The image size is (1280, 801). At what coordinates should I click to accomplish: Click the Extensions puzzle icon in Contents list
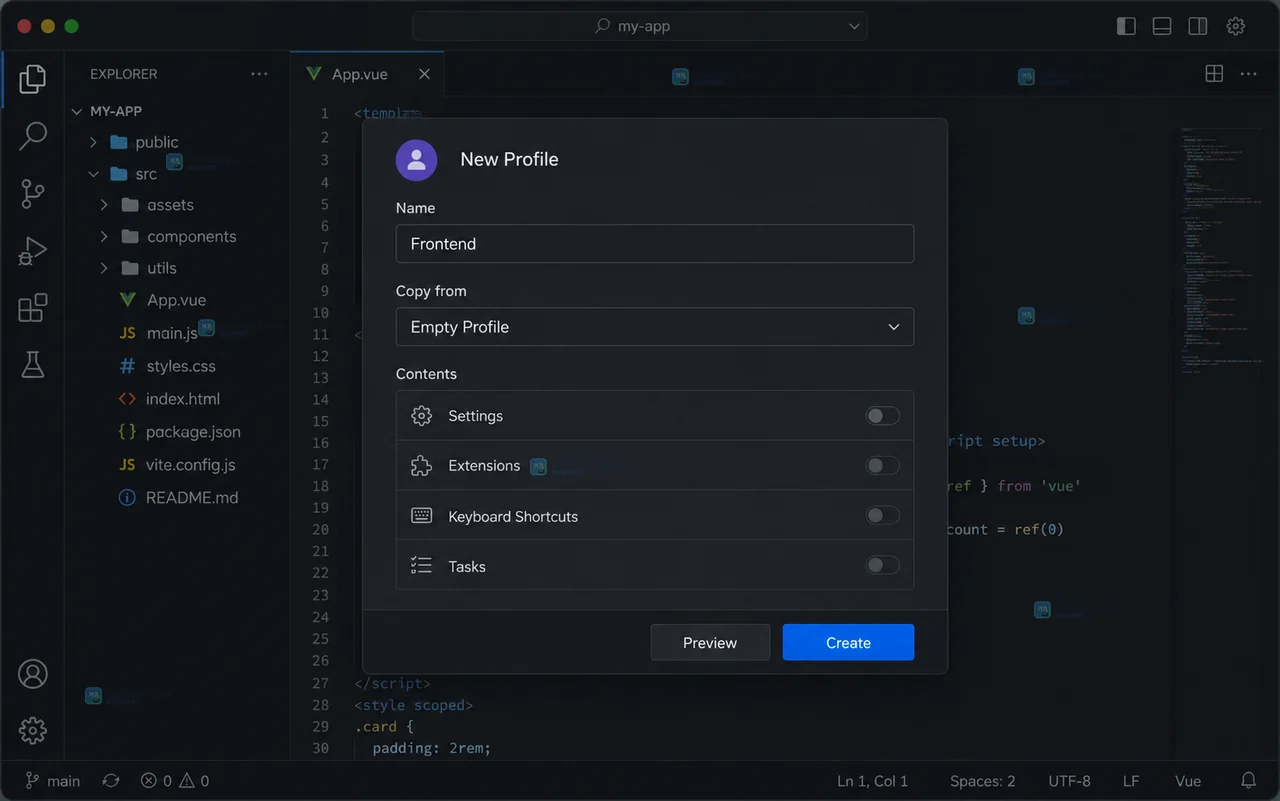[x=422, y=466]
